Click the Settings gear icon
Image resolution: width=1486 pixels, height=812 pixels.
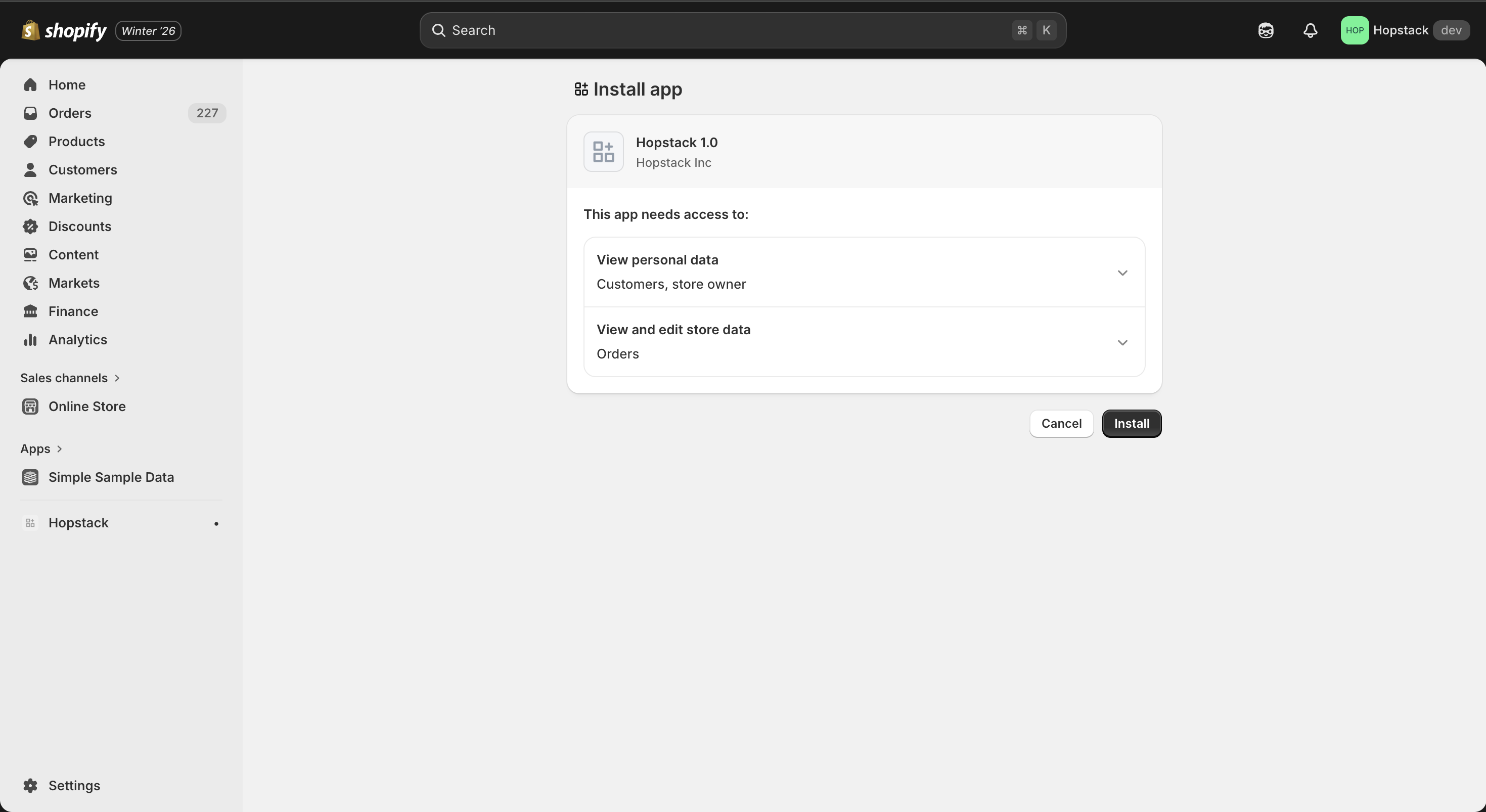(30, 786)
